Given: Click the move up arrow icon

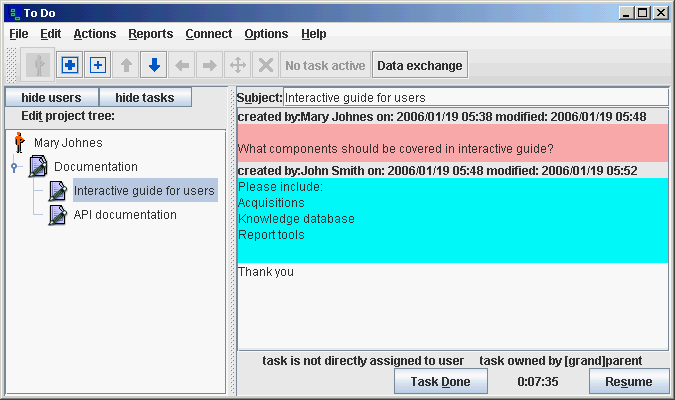Looking at the screenshot, I should [x=126, y=66].
